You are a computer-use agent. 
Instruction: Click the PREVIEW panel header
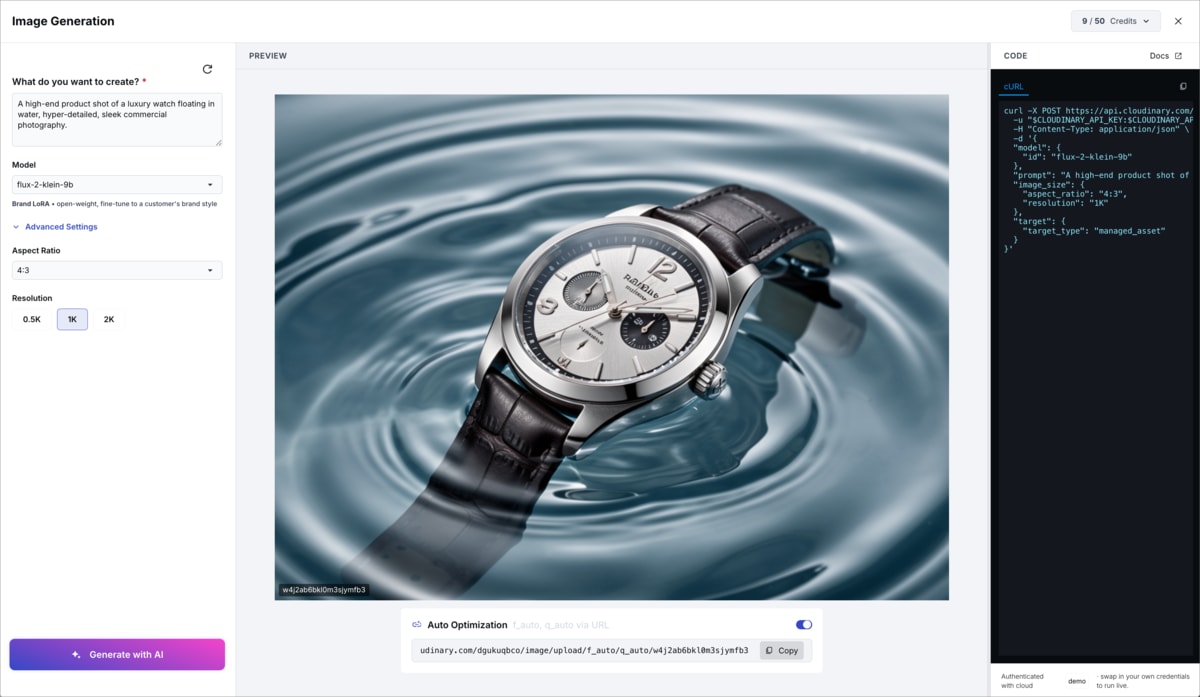point(268,56)
